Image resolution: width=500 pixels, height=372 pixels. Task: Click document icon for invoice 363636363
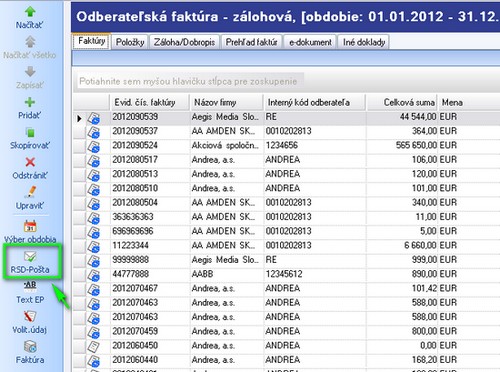(94, 218)
